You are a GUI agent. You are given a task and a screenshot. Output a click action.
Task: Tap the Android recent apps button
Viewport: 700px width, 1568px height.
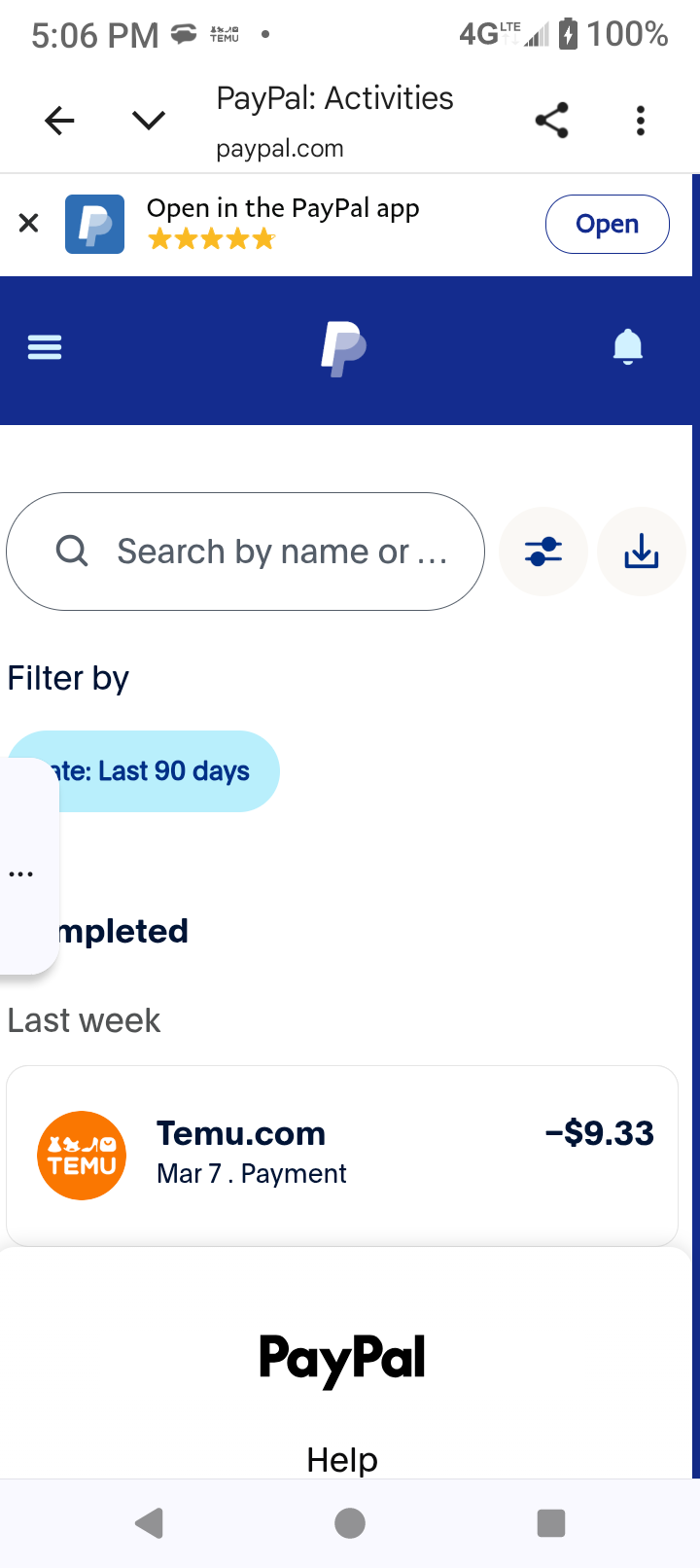[x=551, y=1522]
